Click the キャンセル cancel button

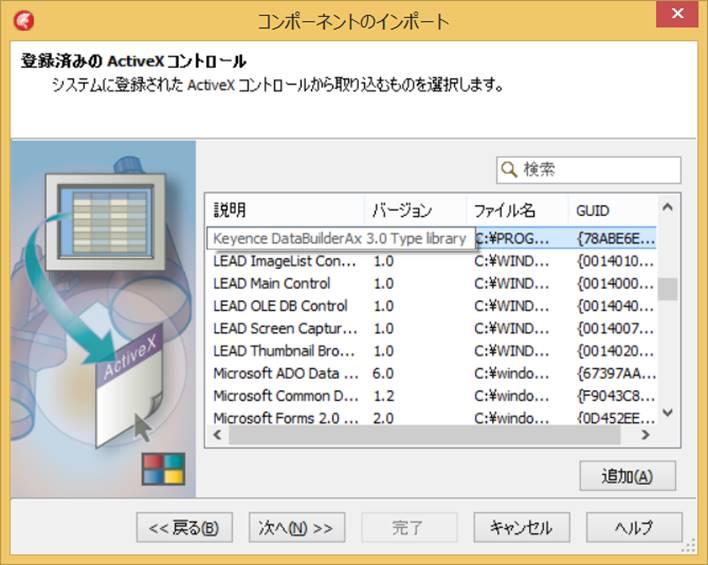522,527
